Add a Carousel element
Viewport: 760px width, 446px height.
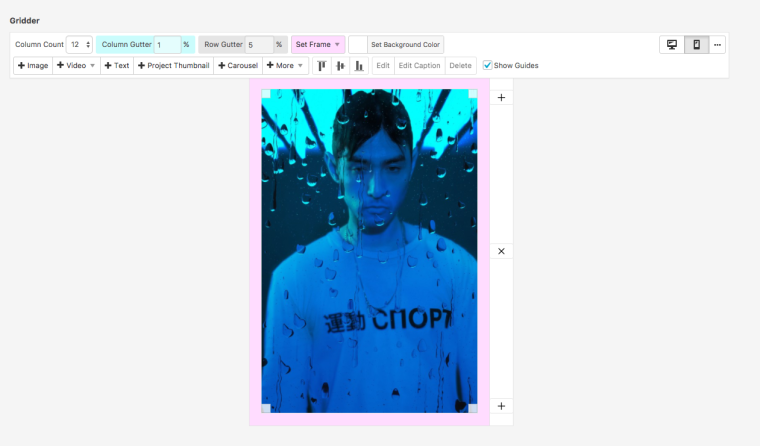click(x=238, y=66)
